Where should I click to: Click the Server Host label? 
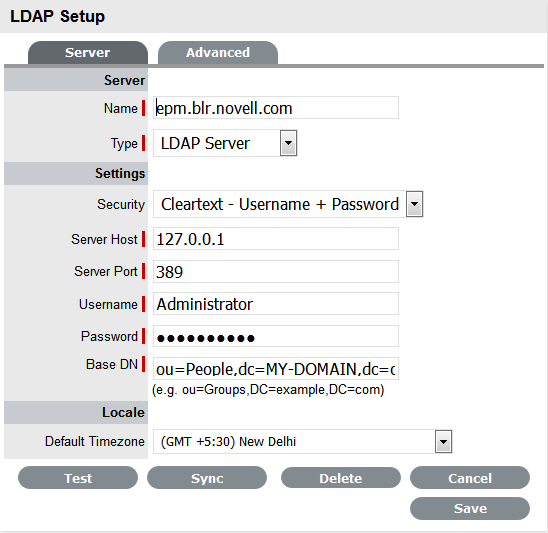[104, 239]
